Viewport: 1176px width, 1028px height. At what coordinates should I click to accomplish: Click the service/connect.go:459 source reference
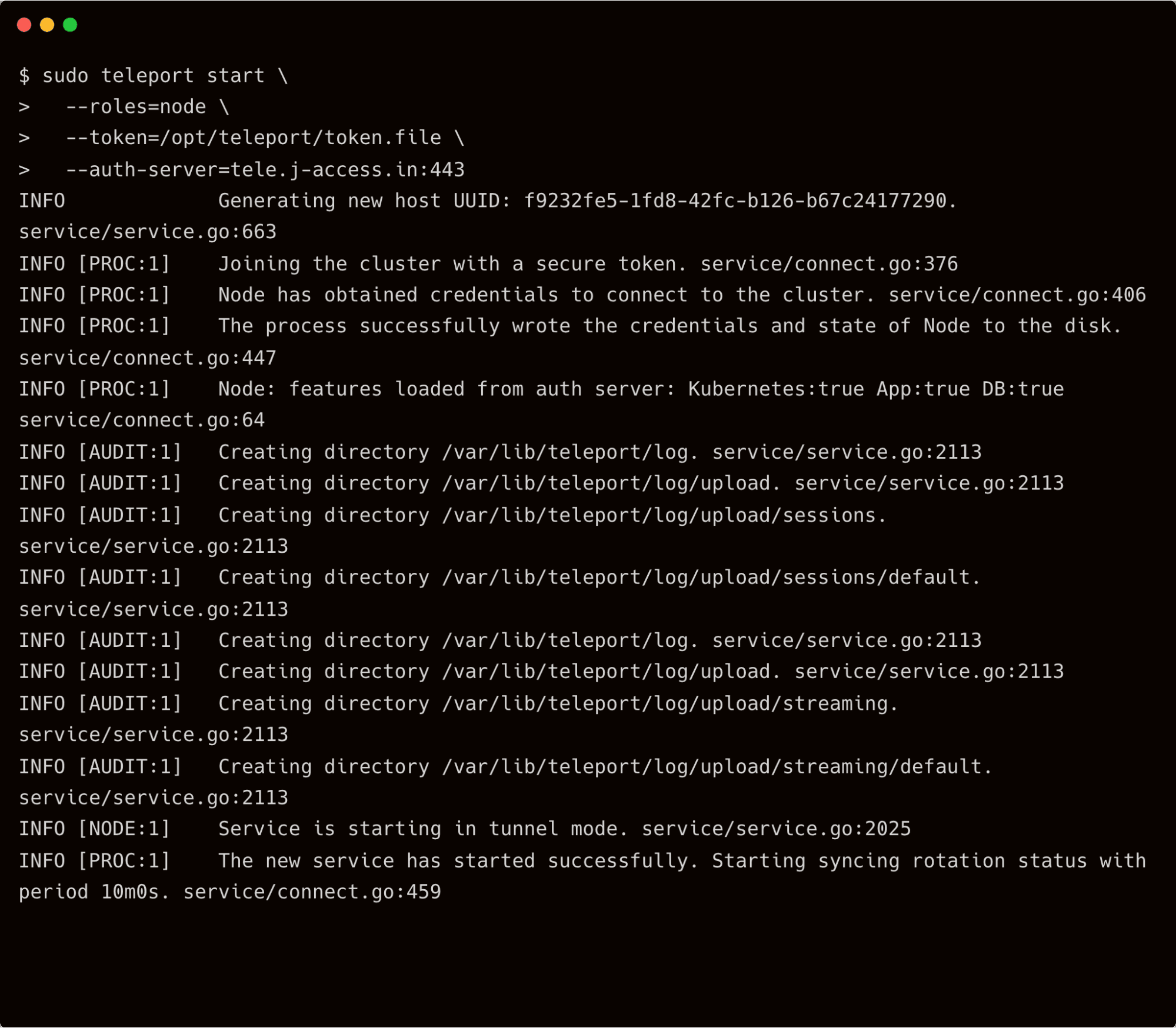[x=312, y=892]
